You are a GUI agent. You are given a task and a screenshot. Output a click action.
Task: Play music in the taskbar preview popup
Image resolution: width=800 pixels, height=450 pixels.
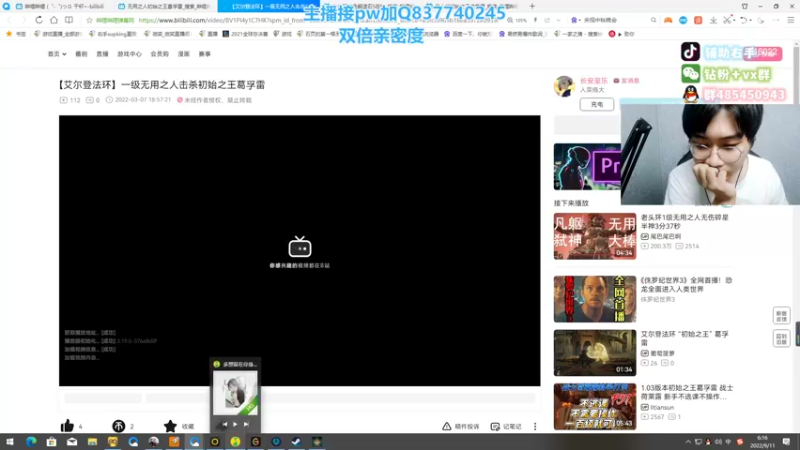coord(235,424)
